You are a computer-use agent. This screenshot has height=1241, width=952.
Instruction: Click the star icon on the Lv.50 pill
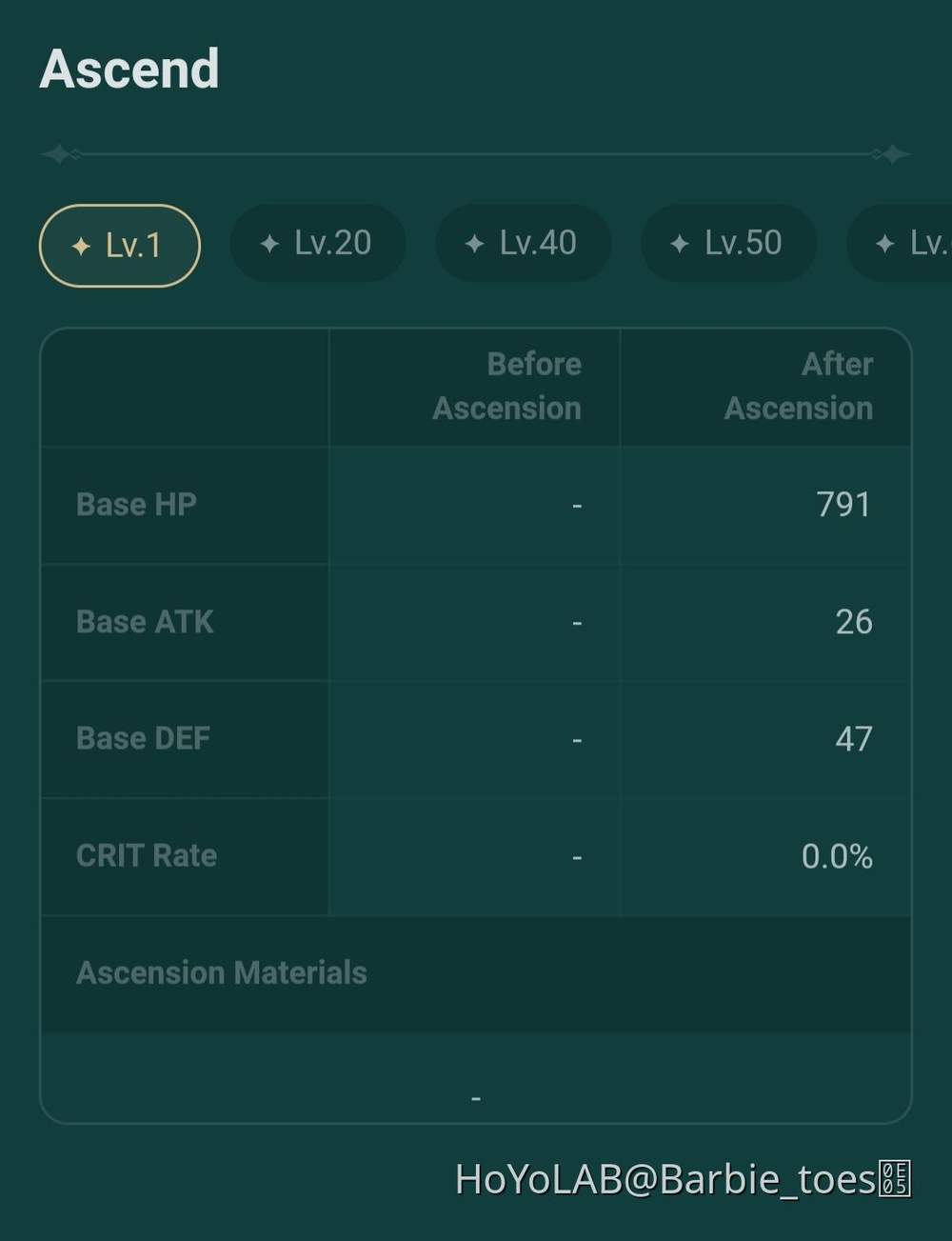pos(680,244)
